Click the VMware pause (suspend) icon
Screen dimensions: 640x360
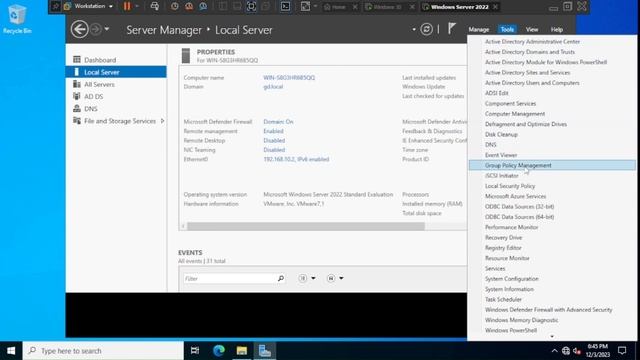tap(127, 6)
